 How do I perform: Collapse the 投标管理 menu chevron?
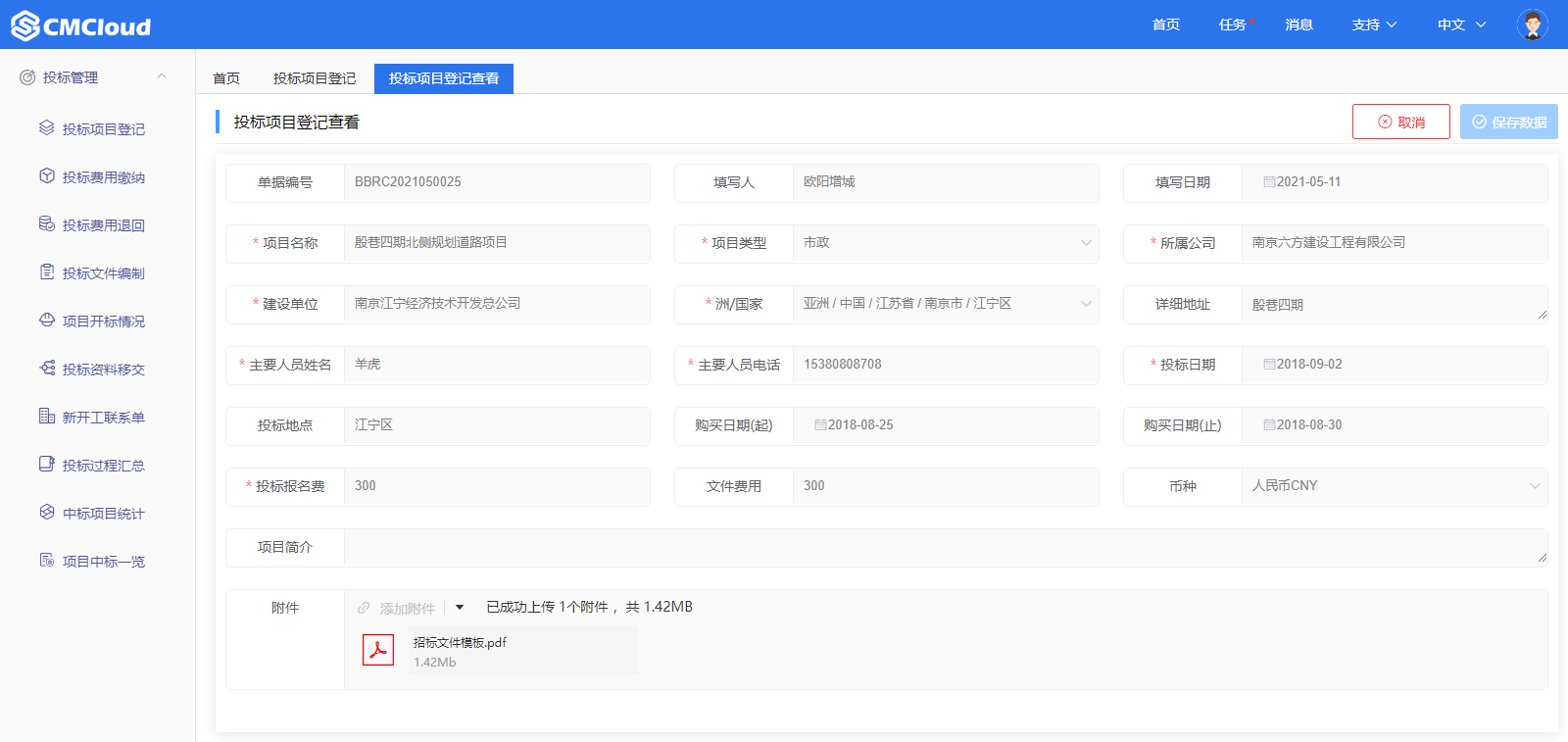click(x=162, y=76)
